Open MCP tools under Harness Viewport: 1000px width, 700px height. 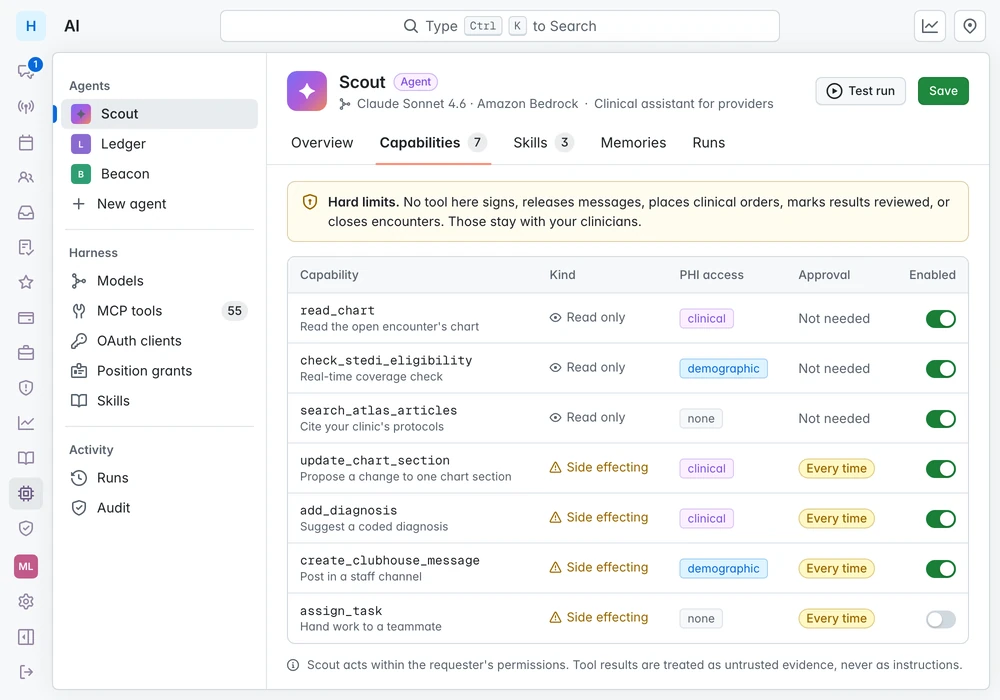click(159, 311)
